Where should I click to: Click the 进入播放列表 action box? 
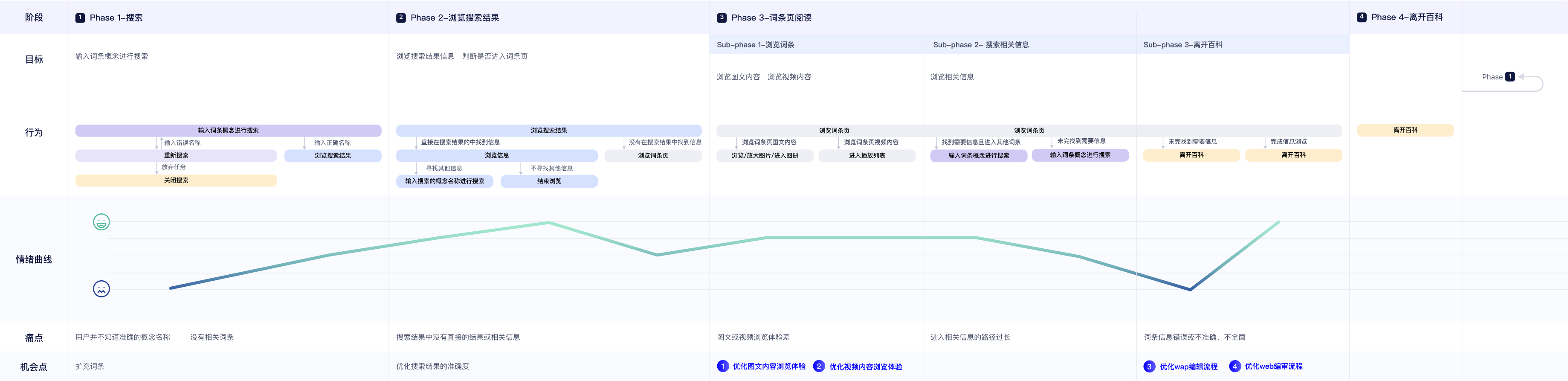867,156
